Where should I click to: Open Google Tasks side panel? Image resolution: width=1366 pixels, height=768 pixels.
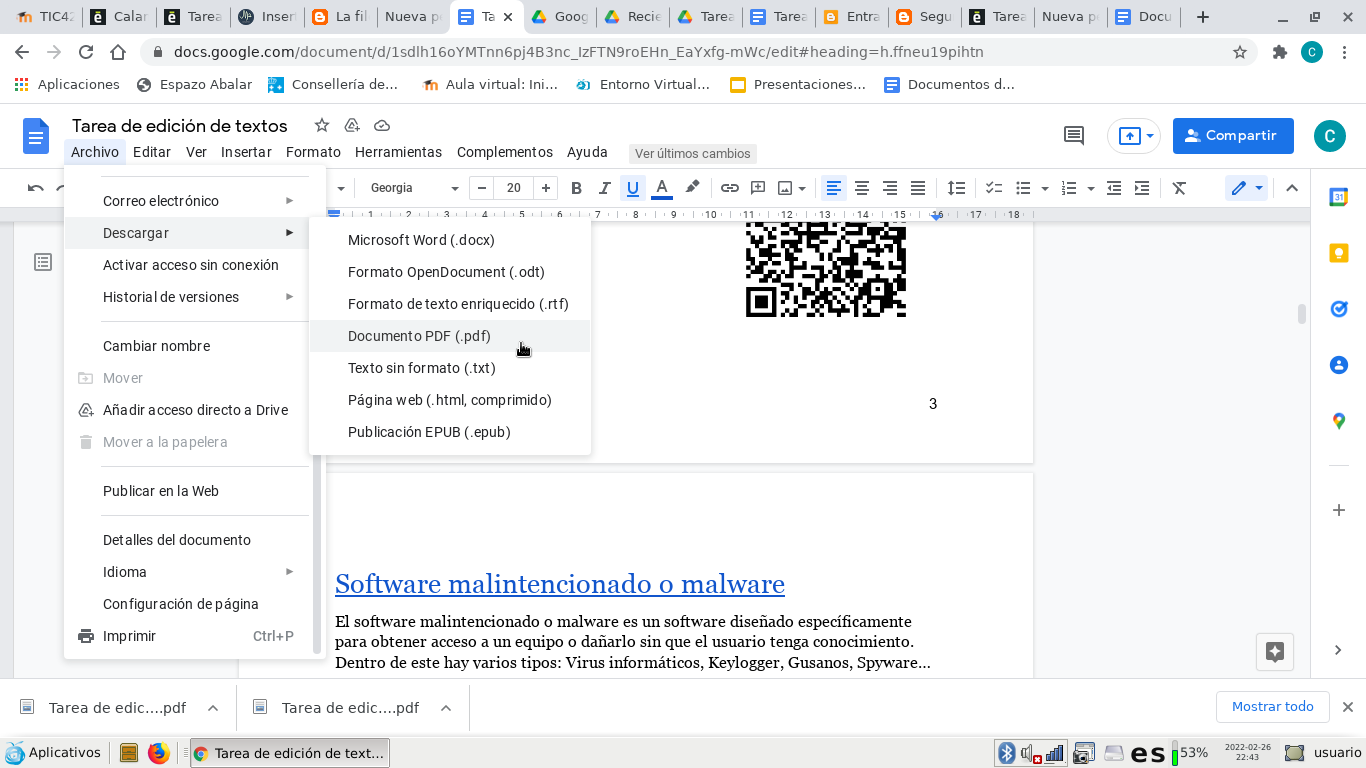1339,309
